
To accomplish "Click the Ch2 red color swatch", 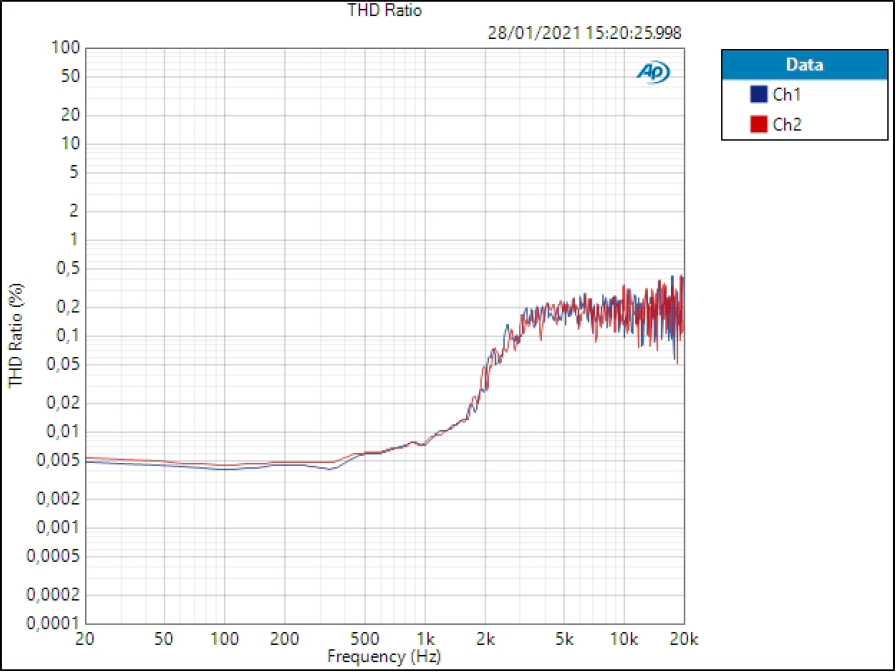I will [x=758, y=124].
